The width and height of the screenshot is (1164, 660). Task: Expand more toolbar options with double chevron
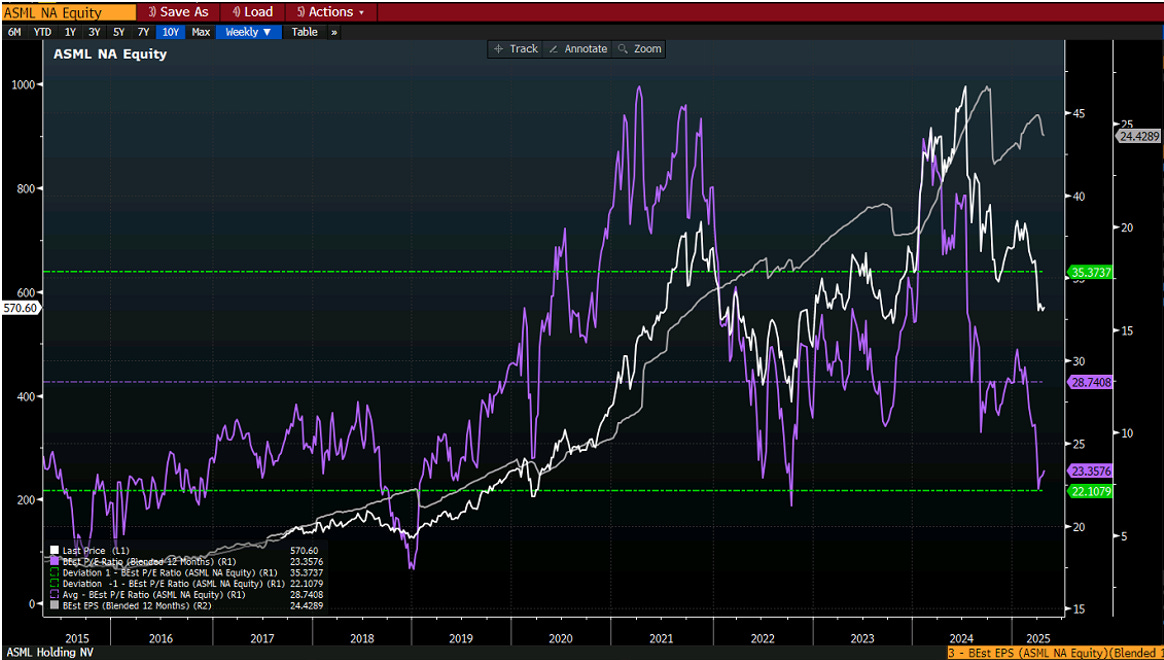click(x=334, y=32)
